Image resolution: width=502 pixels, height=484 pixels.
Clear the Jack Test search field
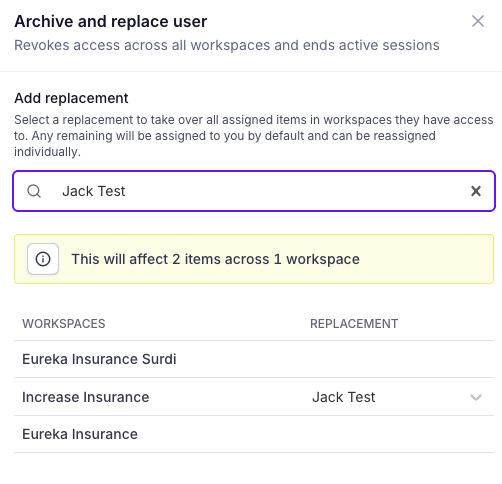[476, 191]
